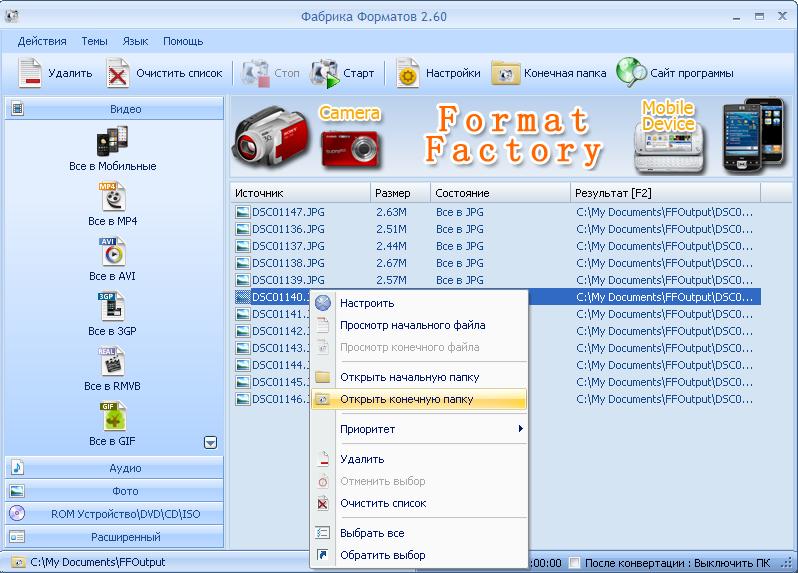798x573 pixels.
Task: Click the image file icon of DSC01136.JPG
Action: pyautogui.click(x=243, y=229)
